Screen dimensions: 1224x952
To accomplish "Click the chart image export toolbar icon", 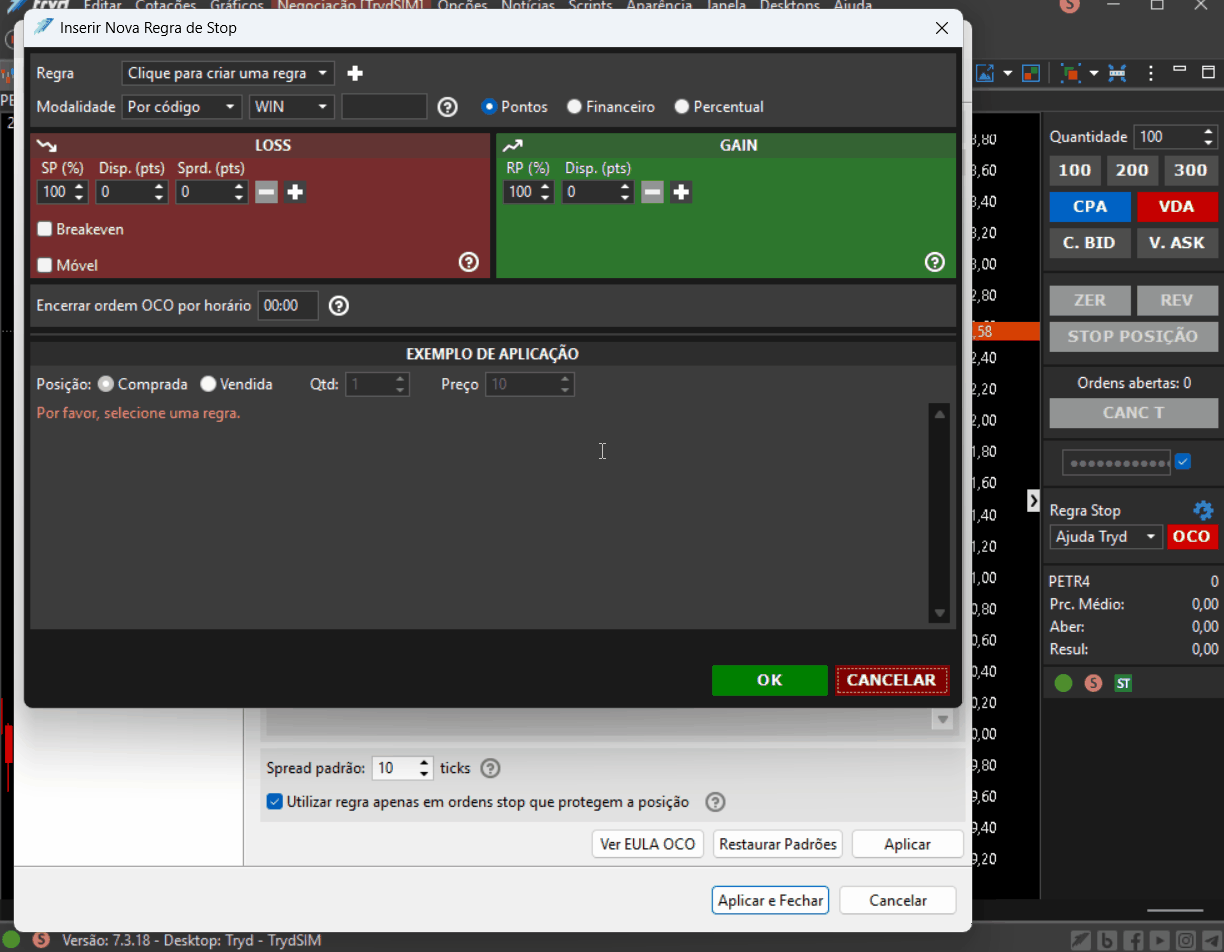I will 985,74.
